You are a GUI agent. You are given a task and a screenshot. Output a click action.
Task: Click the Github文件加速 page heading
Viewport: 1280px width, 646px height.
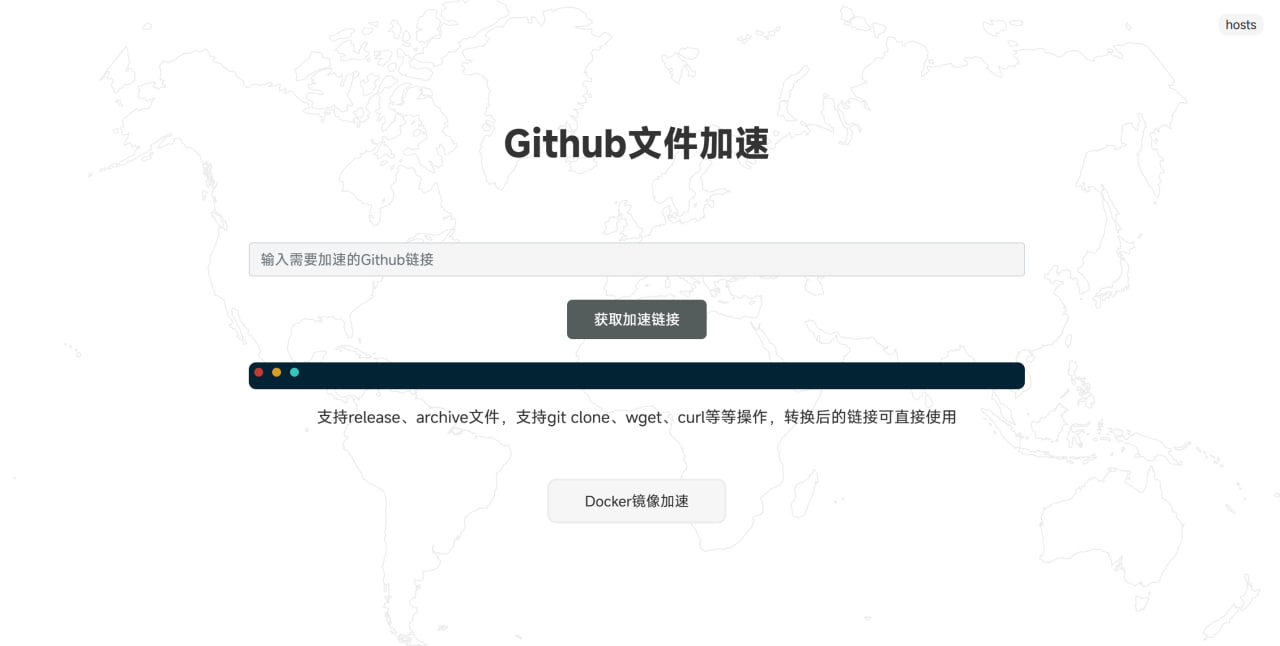(636, 144)
